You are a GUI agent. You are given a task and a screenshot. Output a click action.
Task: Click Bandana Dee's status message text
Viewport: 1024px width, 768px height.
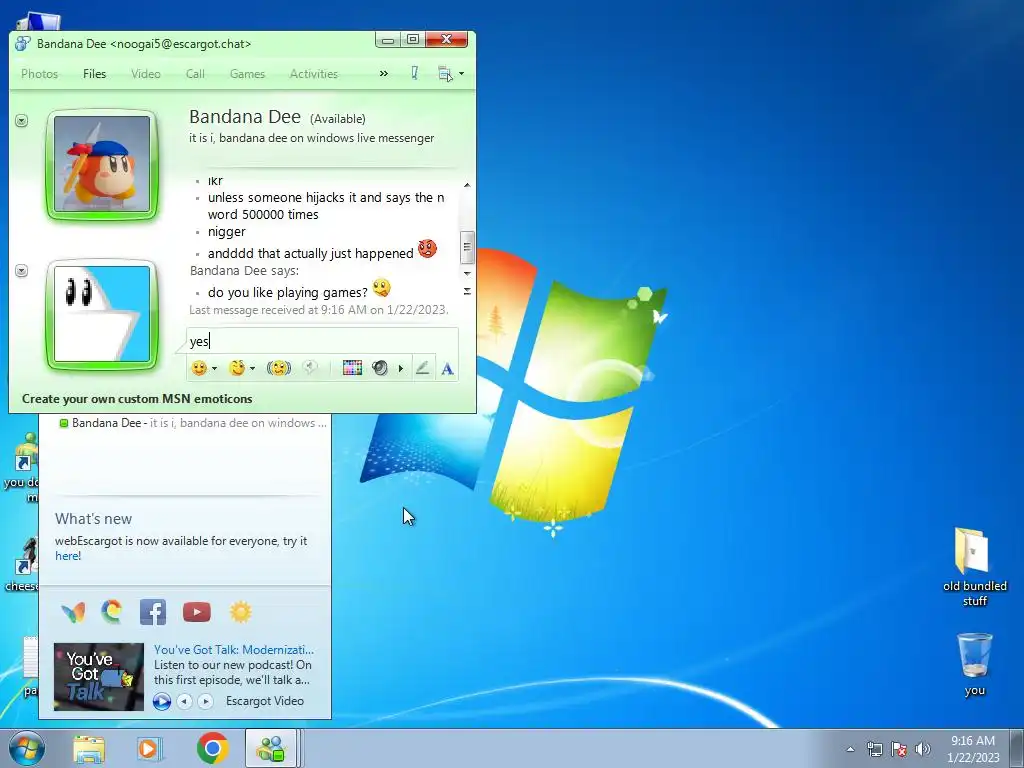click(312, 138)
